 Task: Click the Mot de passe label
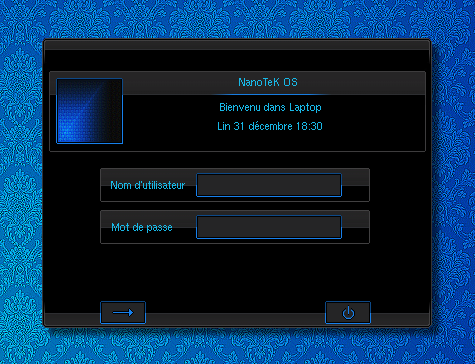click(142, 227)
